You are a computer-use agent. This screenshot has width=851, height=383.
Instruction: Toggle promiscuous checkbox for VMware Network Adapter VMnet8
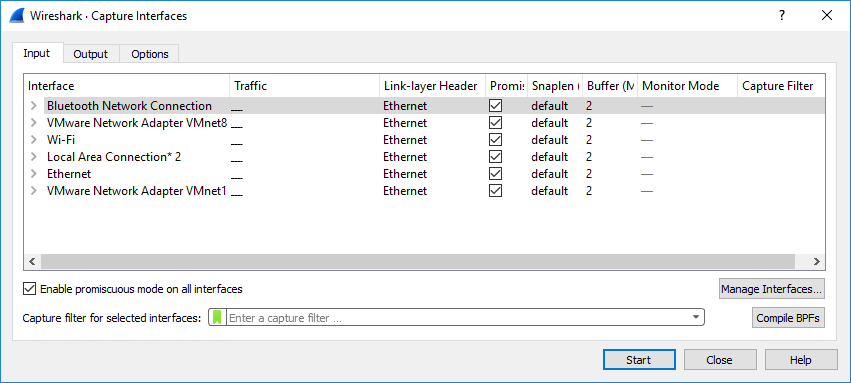496,123
